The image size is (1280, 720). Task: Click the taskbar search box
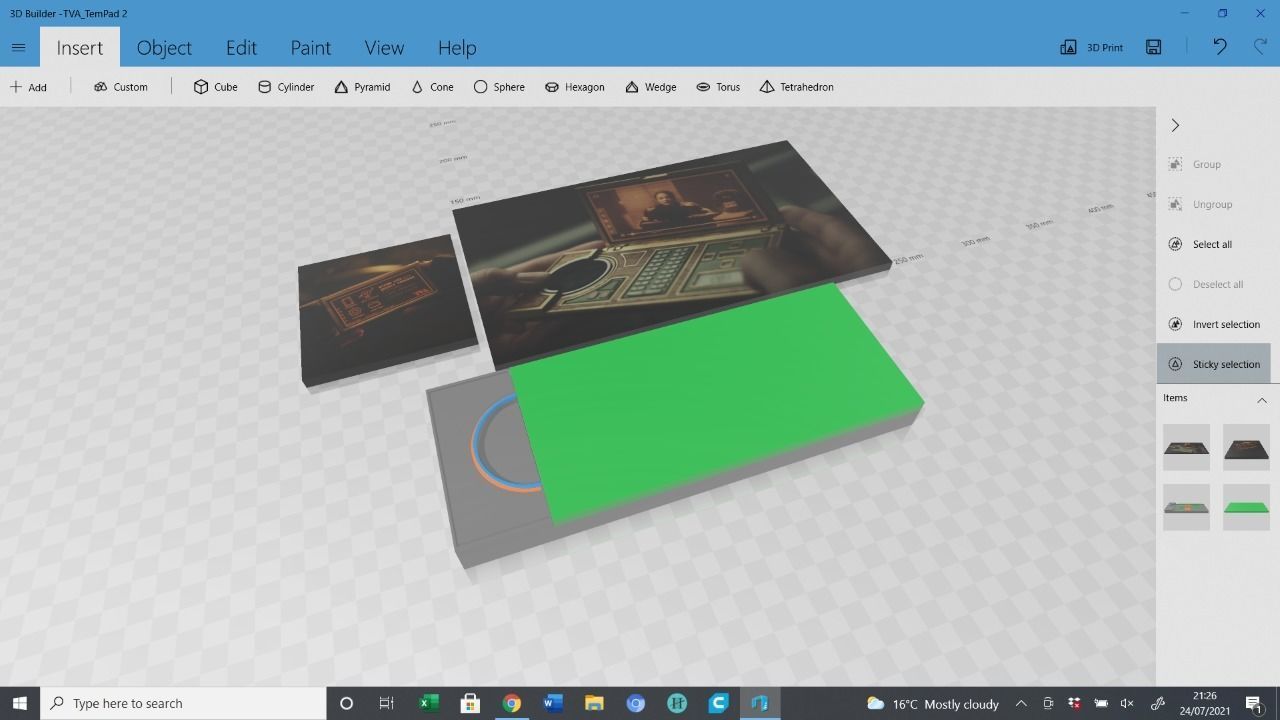tap(183, 703)
